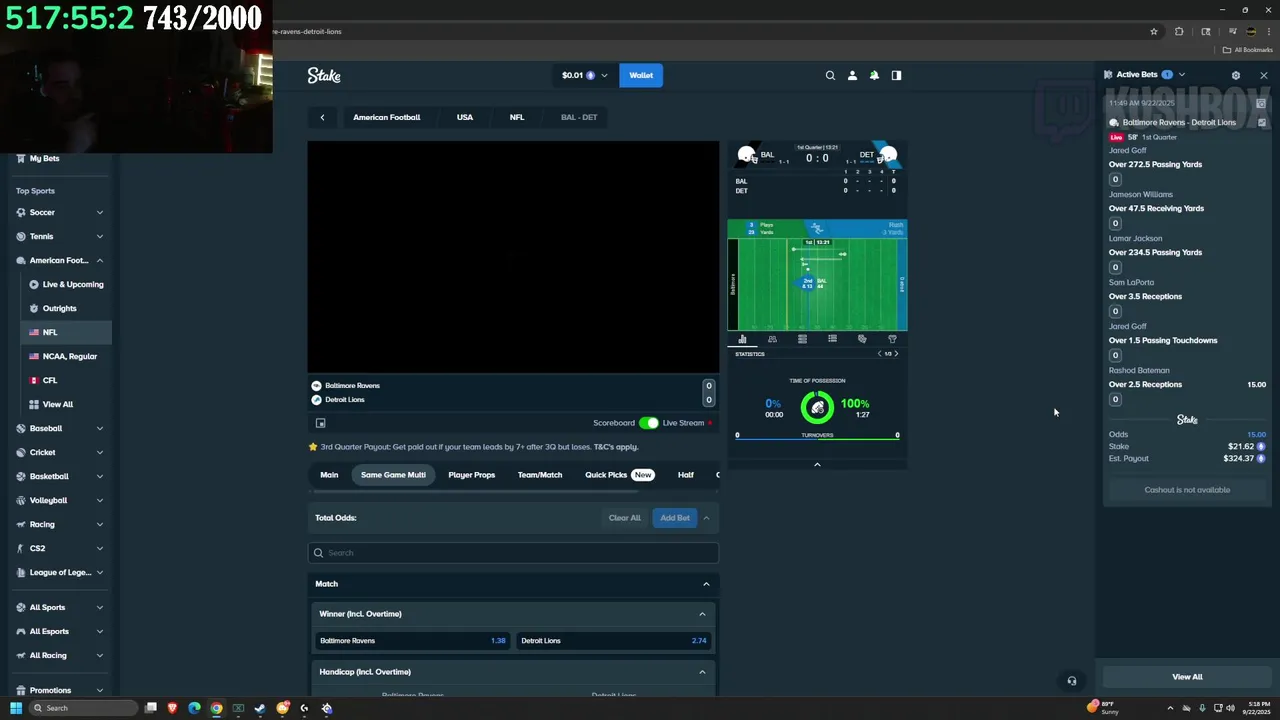The image size is (1280, 720).
Task: Toggle the bet slip sidebar icon in header
Action: [x=896, y=75]
